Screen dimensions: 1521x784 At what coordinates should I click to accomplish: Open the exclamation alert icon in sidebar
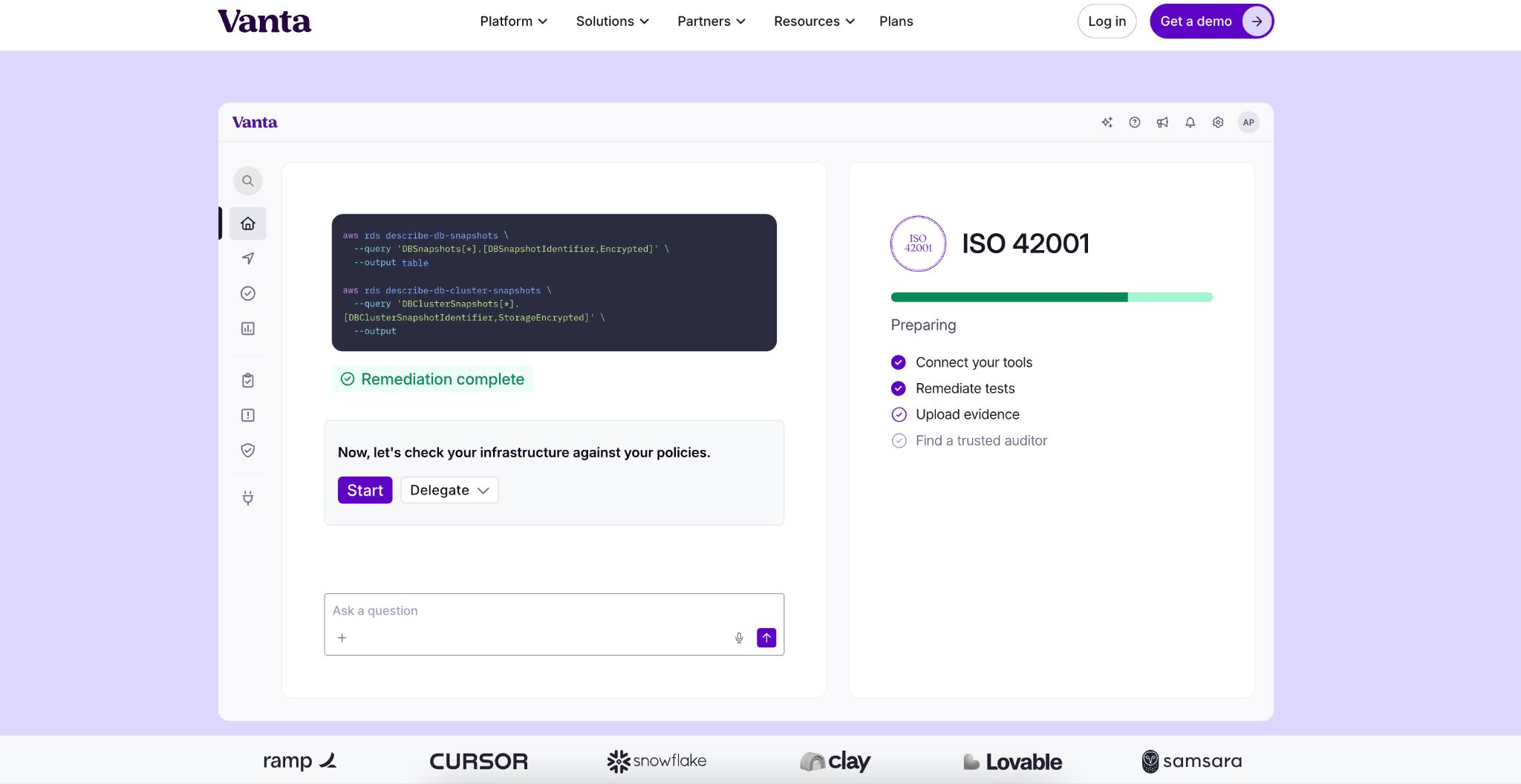[x=248, y=415]
